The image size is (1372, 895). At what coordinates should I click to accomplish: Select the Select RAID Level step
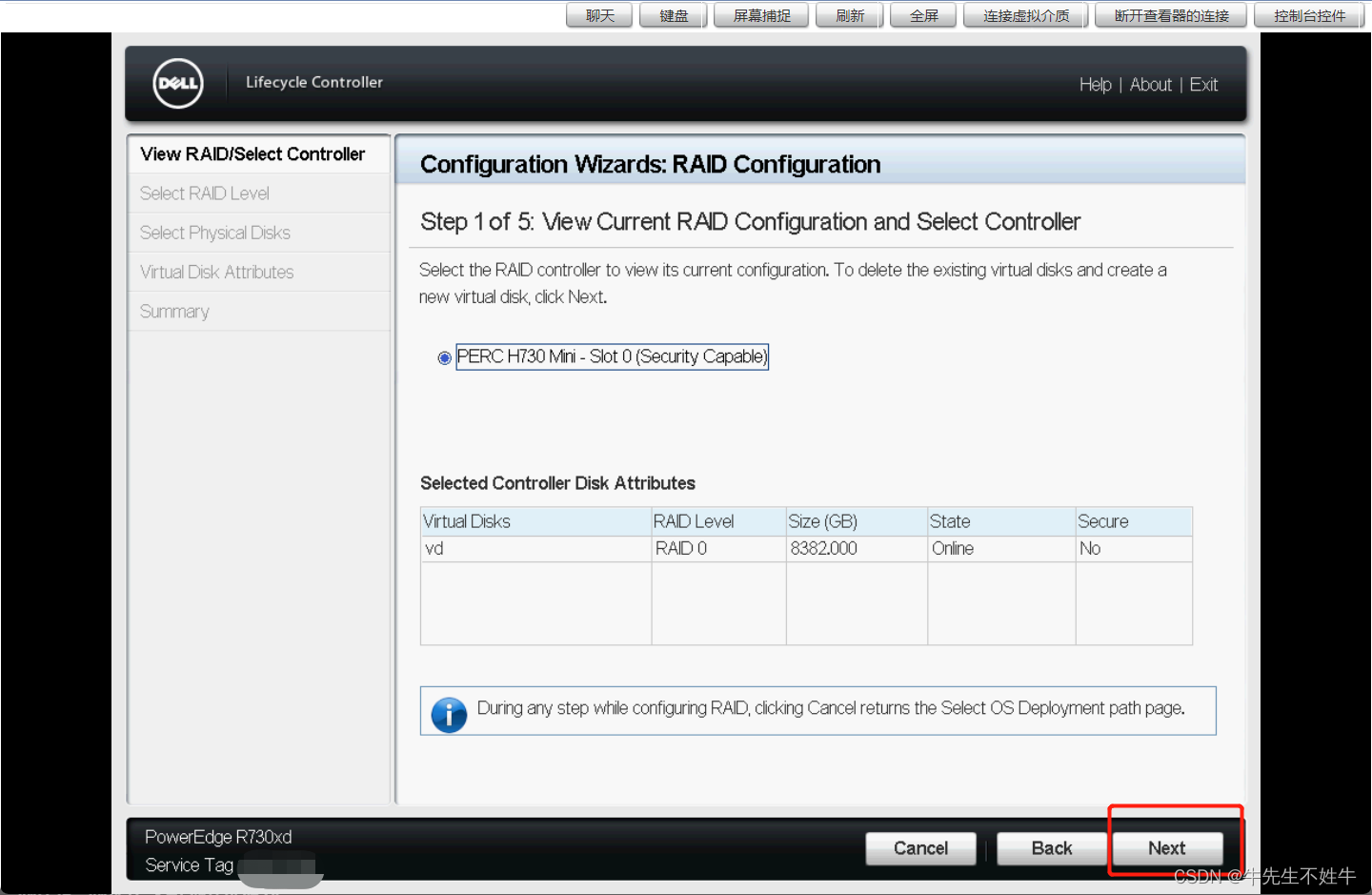point(259,193)
